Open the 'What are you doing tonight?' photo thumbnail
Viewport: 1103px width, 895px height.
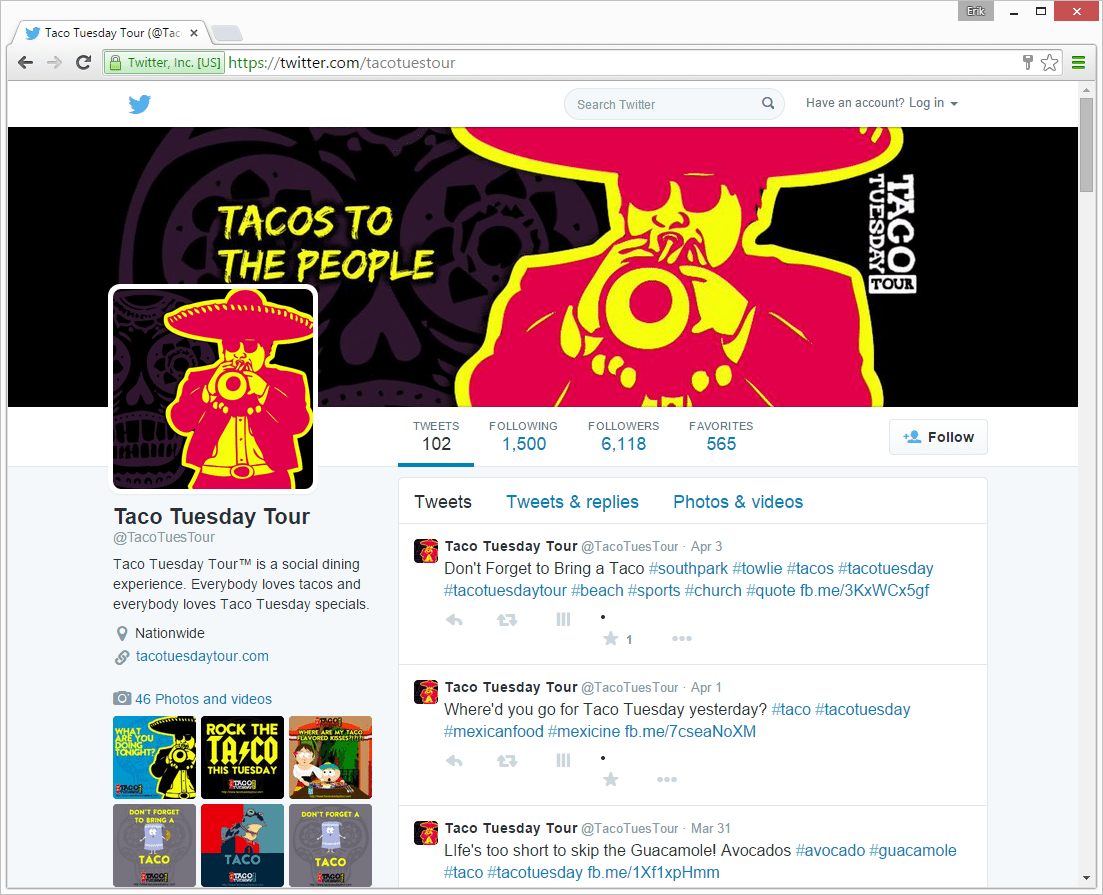click(x=155, y=757)
